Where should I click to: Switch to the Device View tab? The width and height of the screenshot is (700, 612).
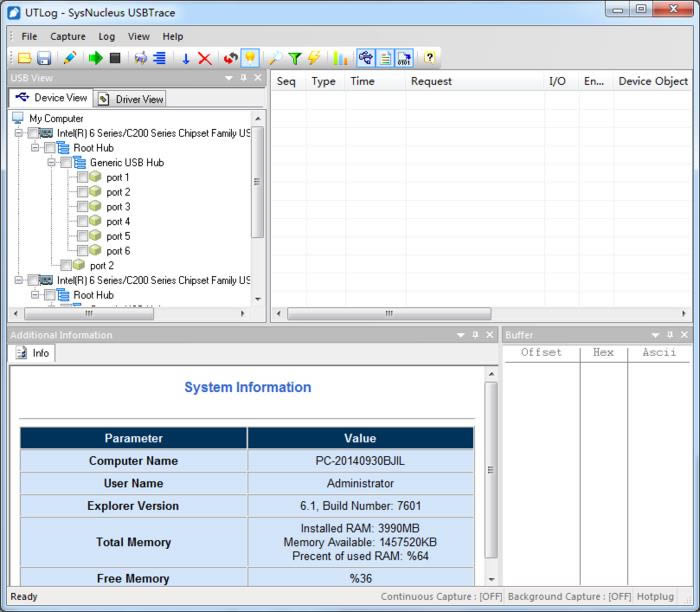click(x=51, y=98)
